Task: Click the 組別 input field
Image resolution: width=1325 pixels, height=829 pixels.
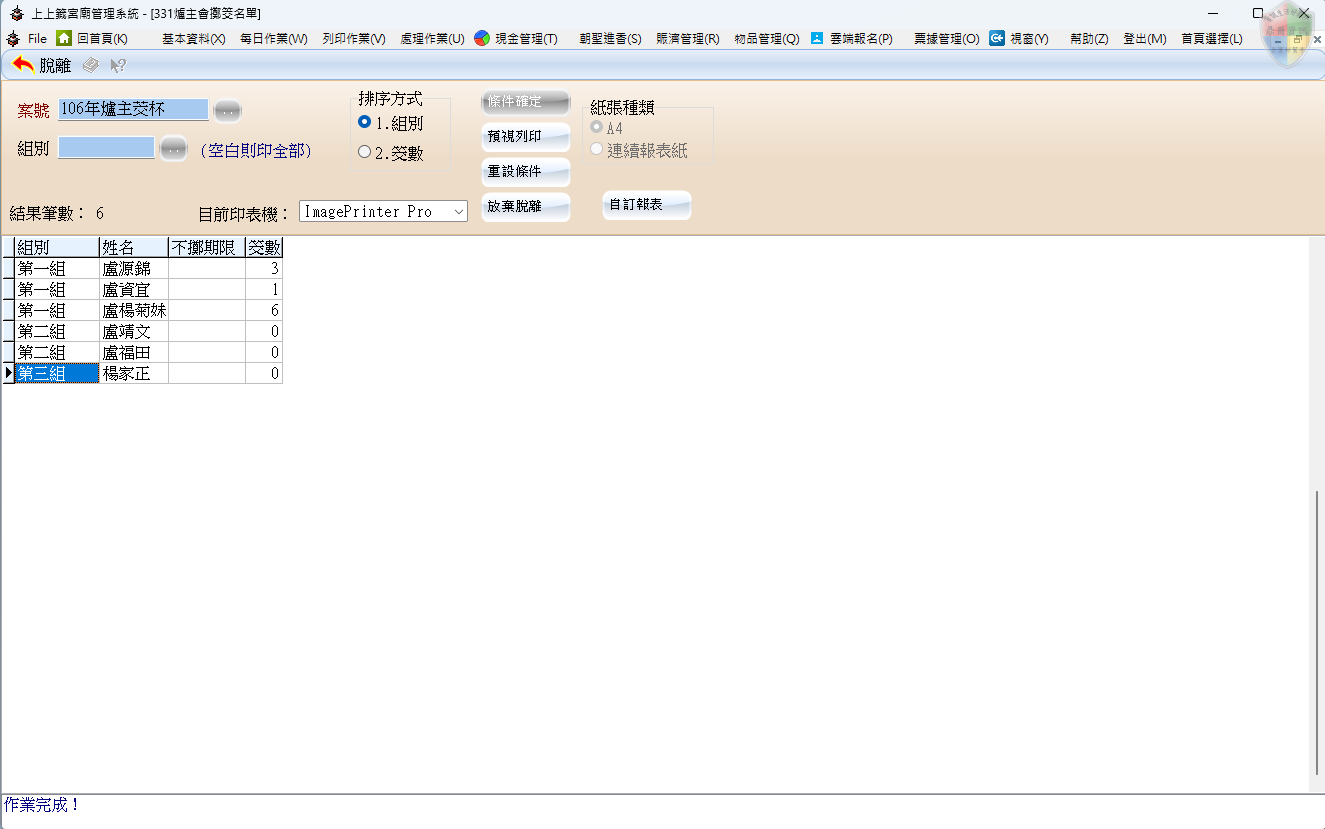Action: tap(106, 148)
